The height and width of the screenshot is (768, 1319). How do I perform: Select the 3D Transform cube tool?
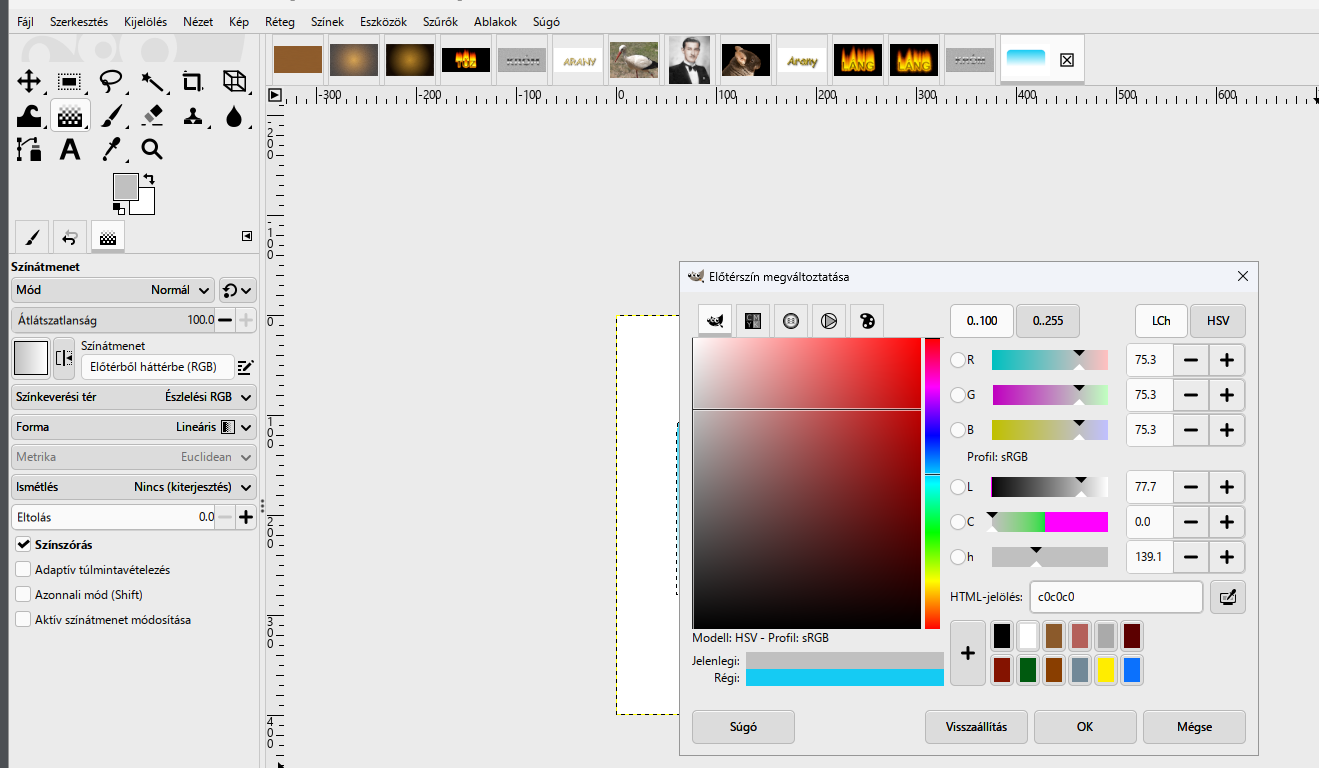[233, 82]
